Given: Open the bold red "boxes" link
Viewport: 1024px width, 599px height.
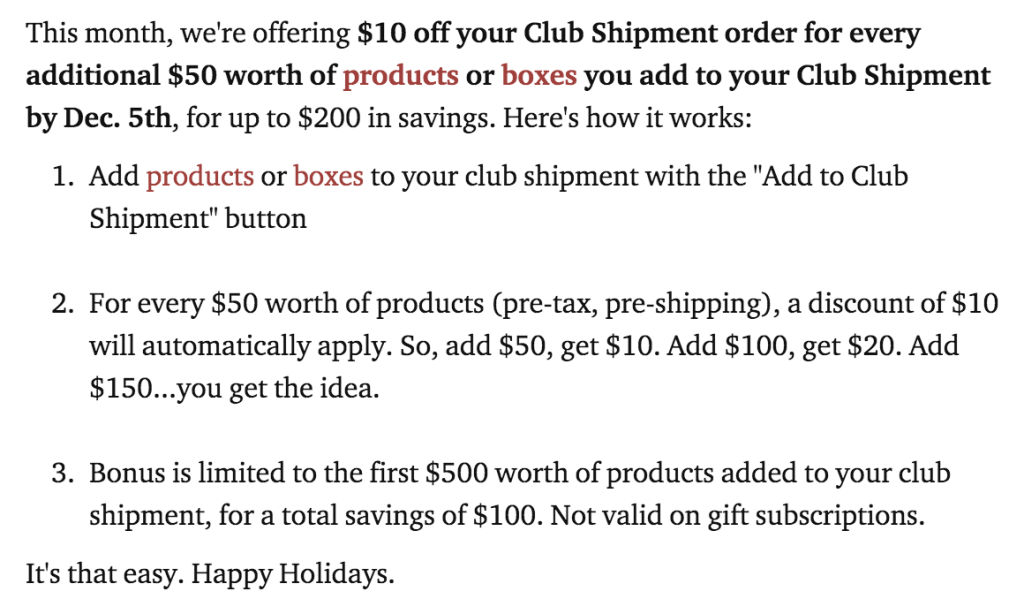Looking at the screenshot, I should click(x=539, y=75).
